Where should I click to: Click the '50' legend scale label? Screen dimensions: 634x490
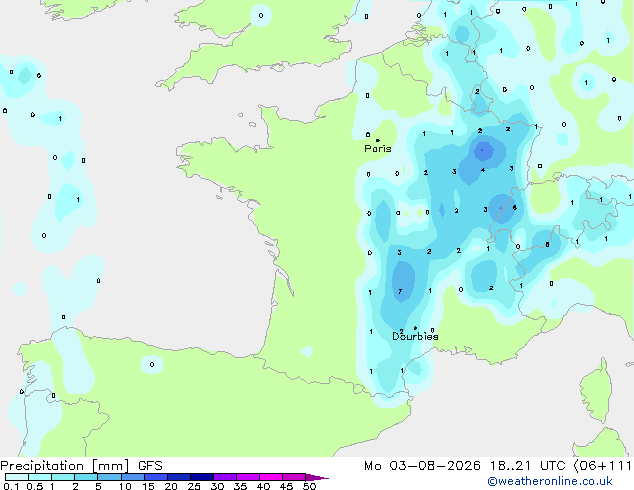(310, 486)
